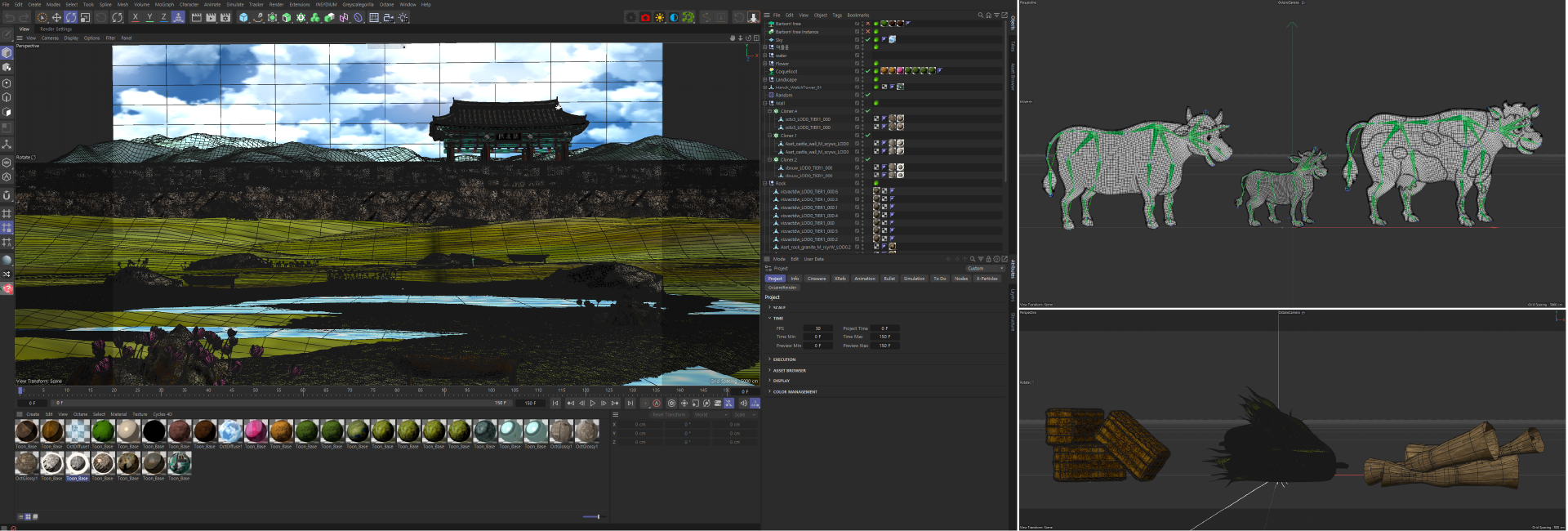Screen dimensions: 1568x531
Task: Open the Octane menu in menu bar
Action: [386, 4]
